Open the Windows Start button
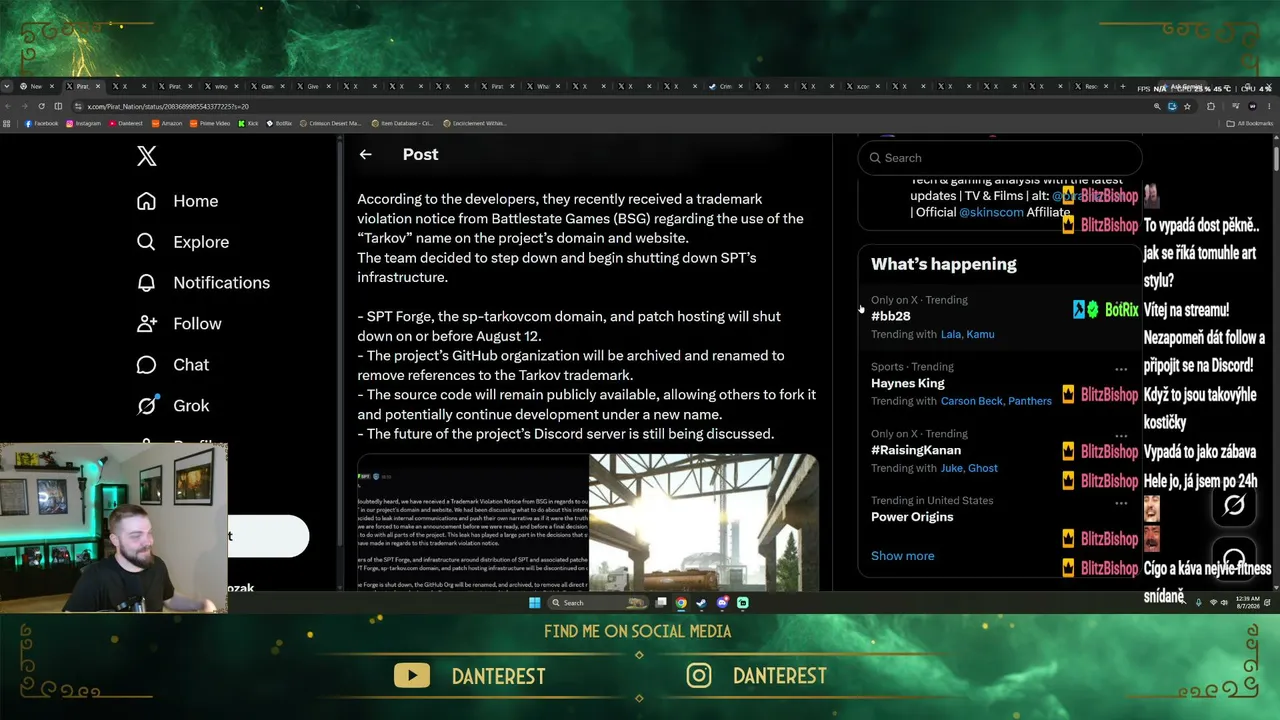This screenshot has height=720, width=1280. (x=534, y=603)
